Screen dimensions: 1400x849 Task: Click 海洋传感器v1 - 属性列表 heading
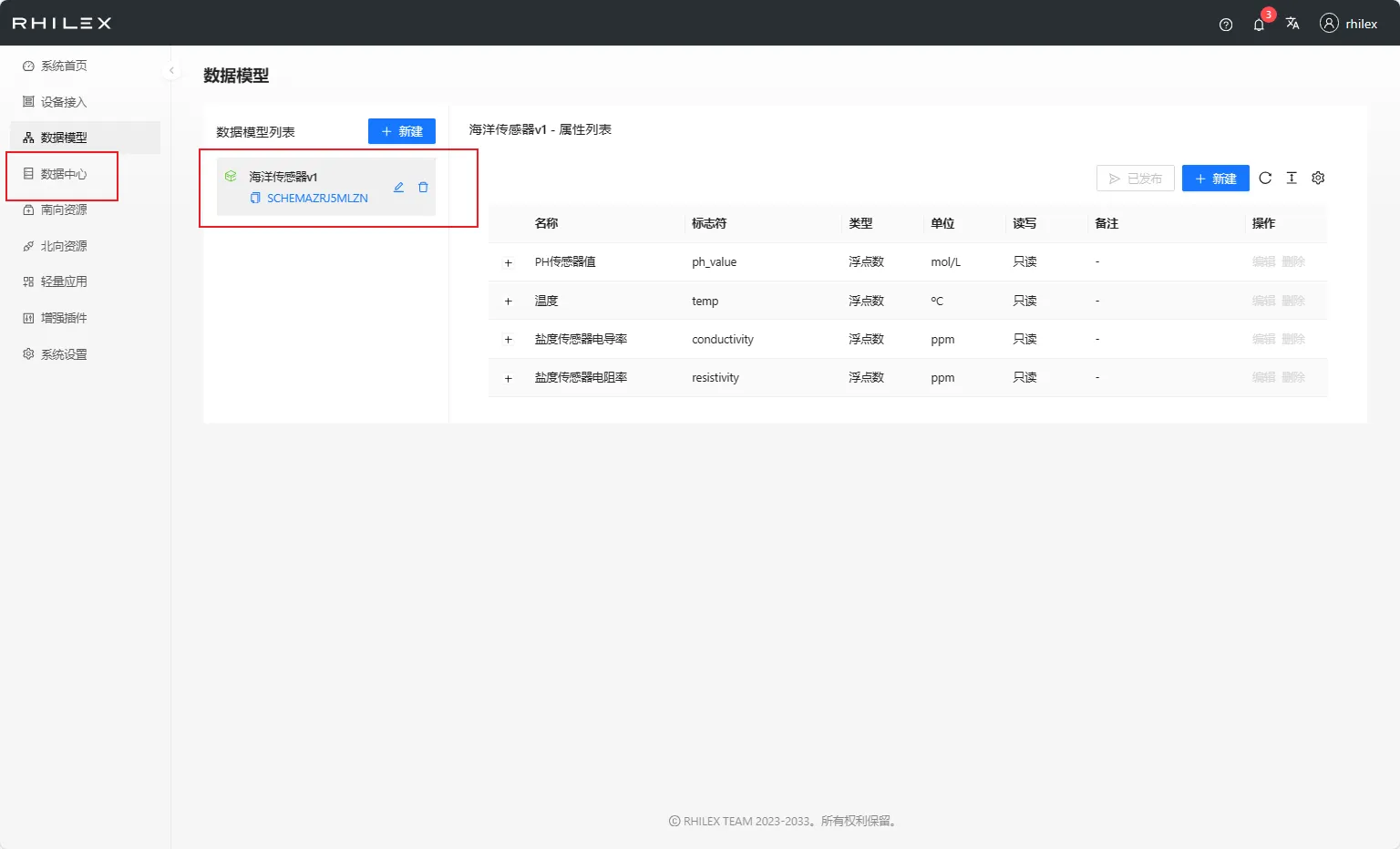click(540, 129)
